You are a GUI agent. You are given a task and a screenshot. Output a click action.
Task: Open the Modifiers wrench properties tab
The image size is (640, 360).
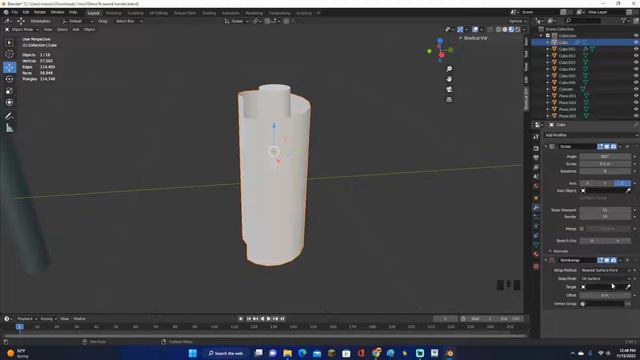(x=536, y=207)
